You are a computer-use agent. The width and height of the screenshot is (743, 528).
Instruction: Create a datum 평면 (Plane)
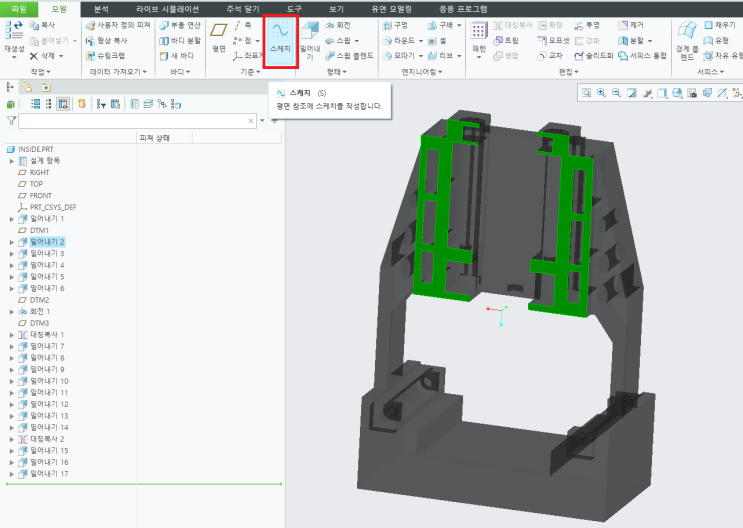coord(218,37)
